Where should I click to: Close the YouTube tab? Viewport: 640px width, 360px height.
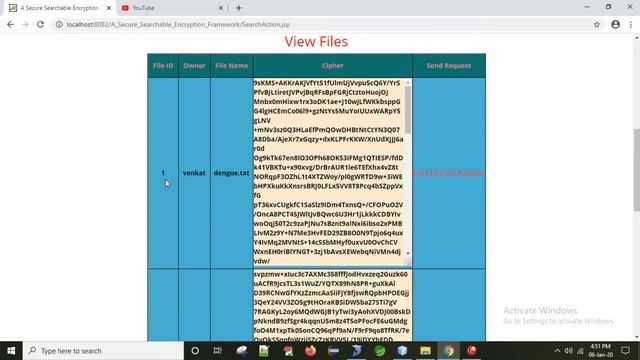pos(221,8)
